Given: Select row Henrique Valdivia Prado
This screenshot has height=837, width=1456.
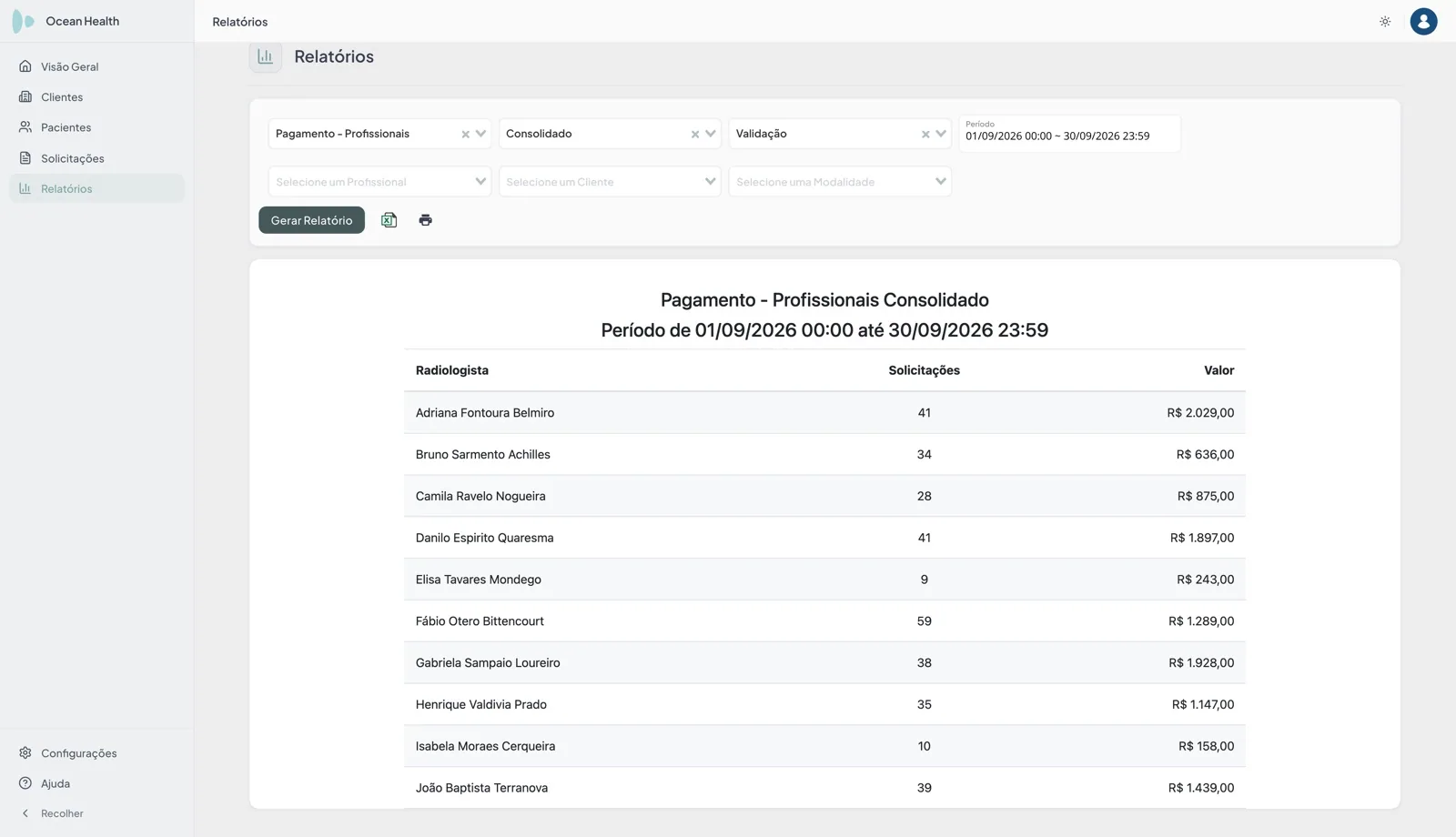Looking at the screenshot, I should (x=824, y=705).
